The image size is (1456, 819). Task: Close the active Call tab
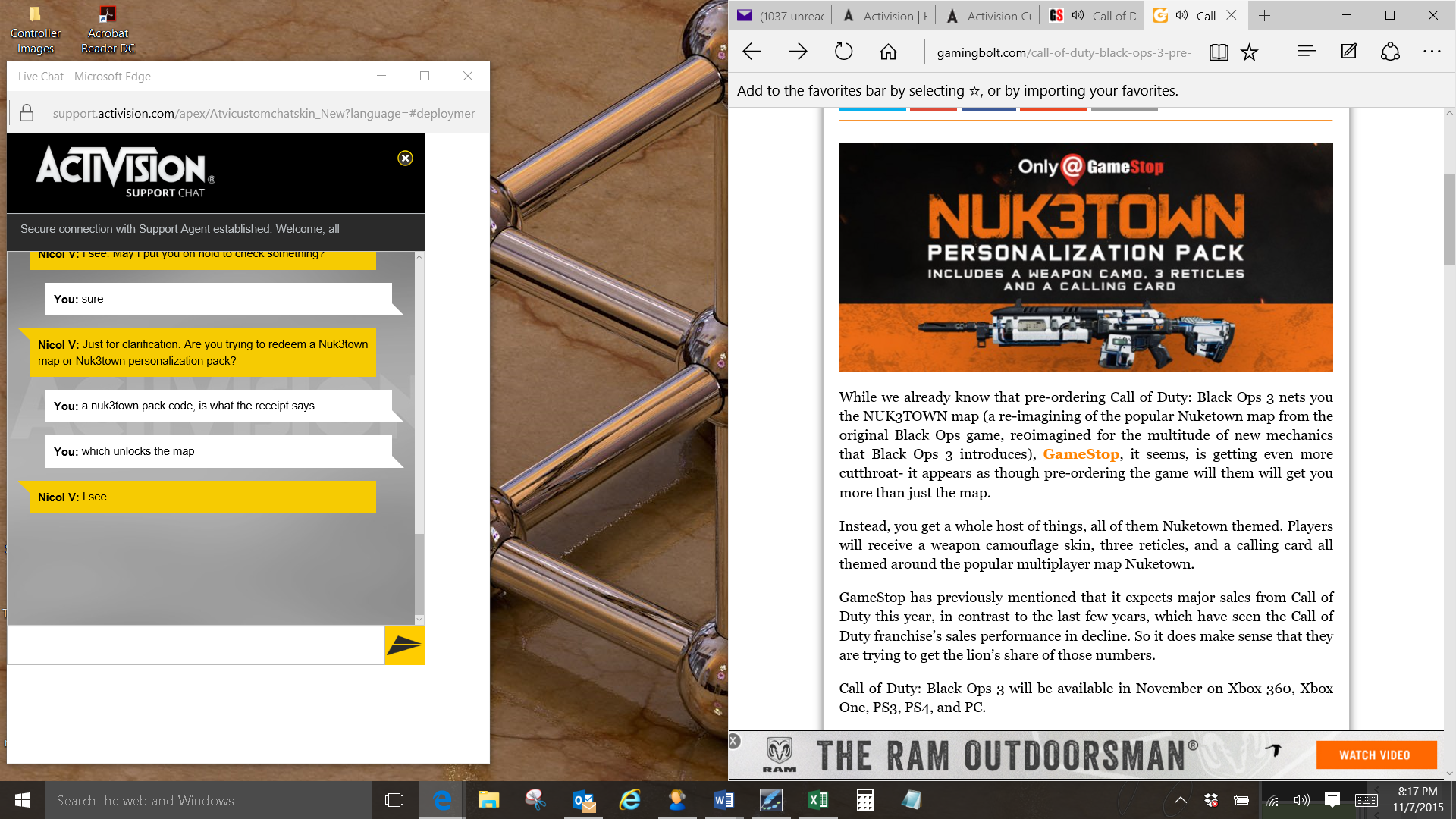click(1232, 15)
